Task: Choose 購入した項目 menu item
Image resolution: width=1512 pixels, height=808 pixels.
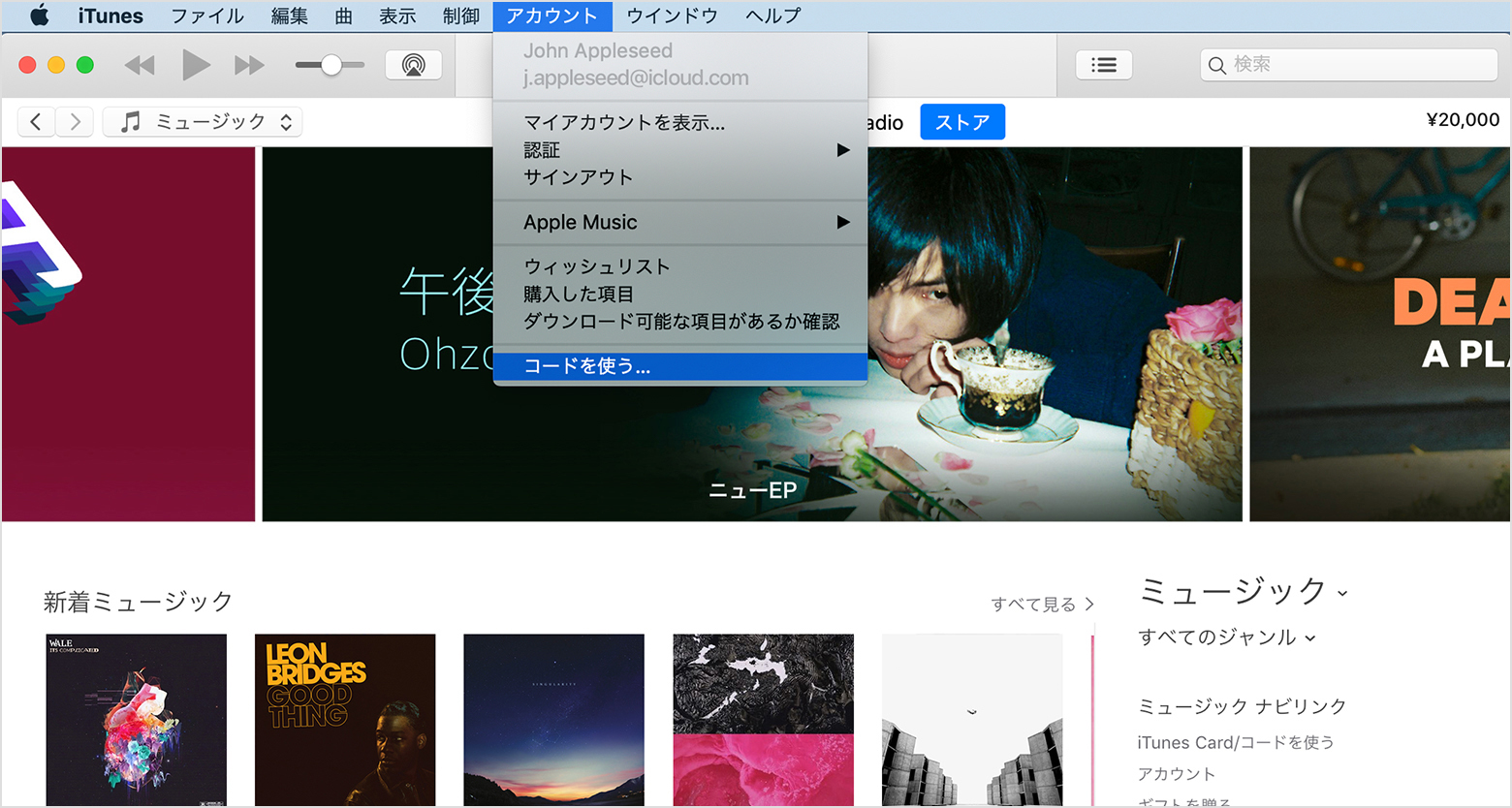Action: [680, 294]
